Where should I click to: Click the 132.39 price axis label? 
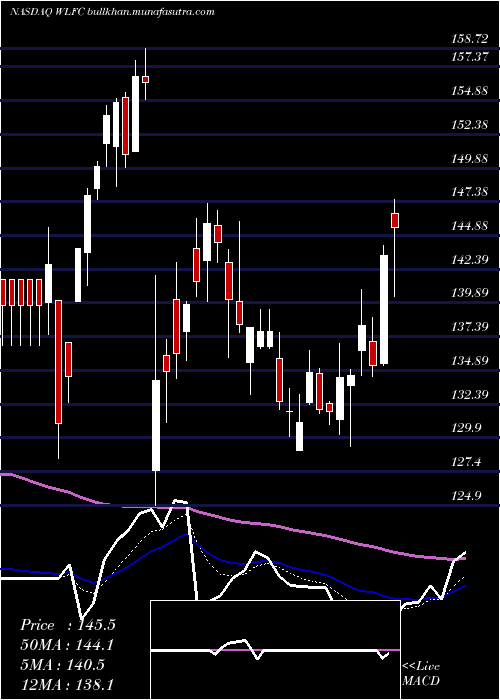coord(469,395)
